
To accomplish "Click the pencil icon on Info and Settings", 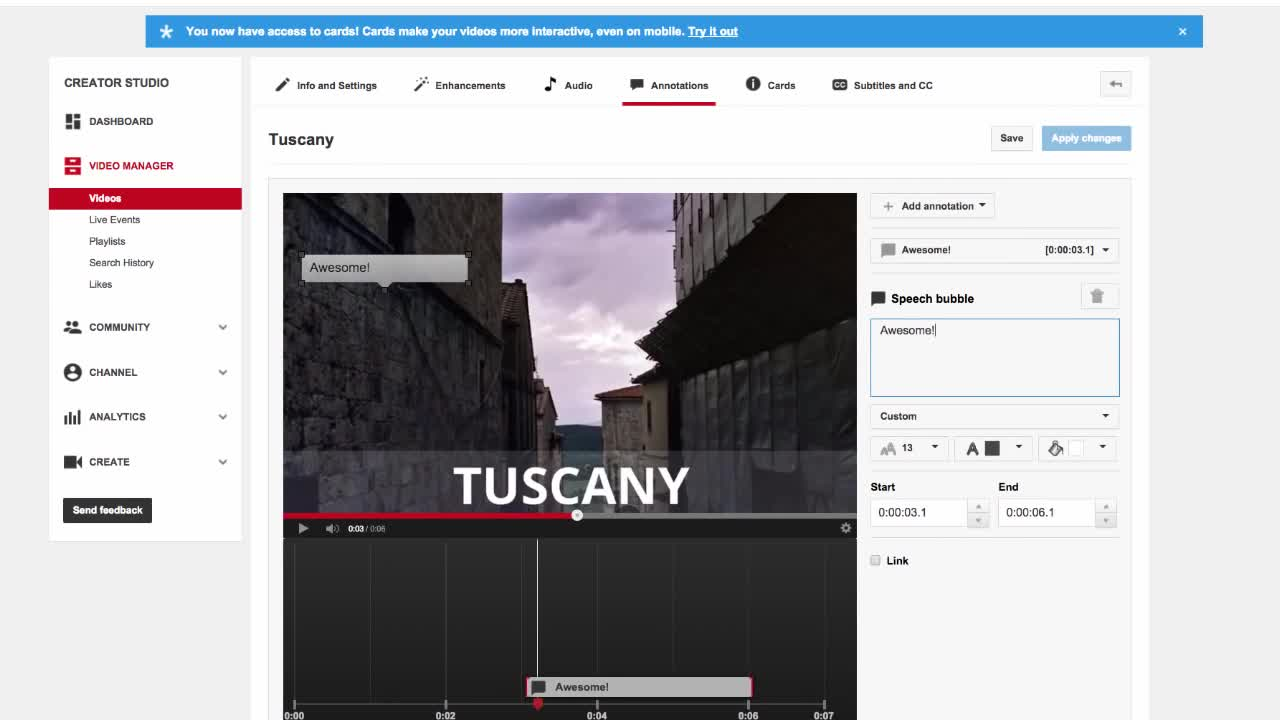I will (x=283, y=85).
